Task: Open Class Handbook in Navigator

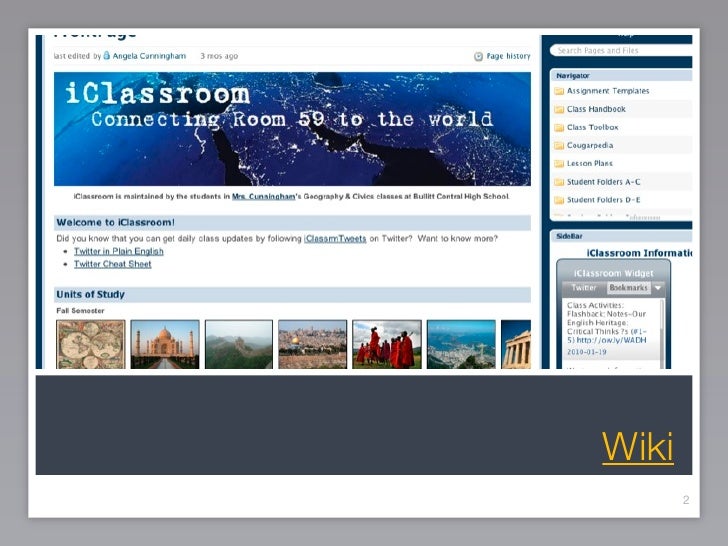Action: (x=596, y=109)
